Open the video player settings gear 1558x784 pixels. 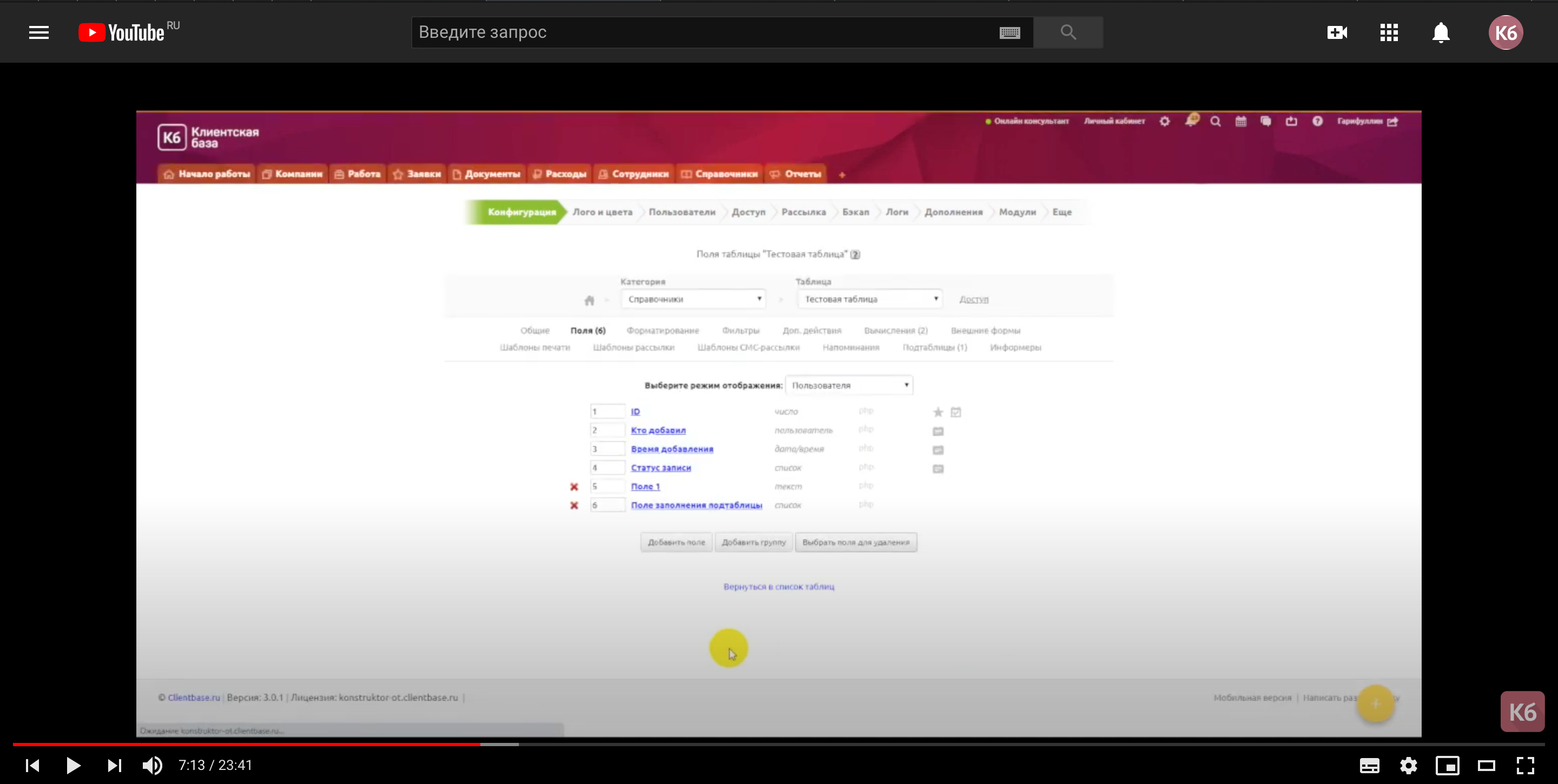pos(1408,765)
